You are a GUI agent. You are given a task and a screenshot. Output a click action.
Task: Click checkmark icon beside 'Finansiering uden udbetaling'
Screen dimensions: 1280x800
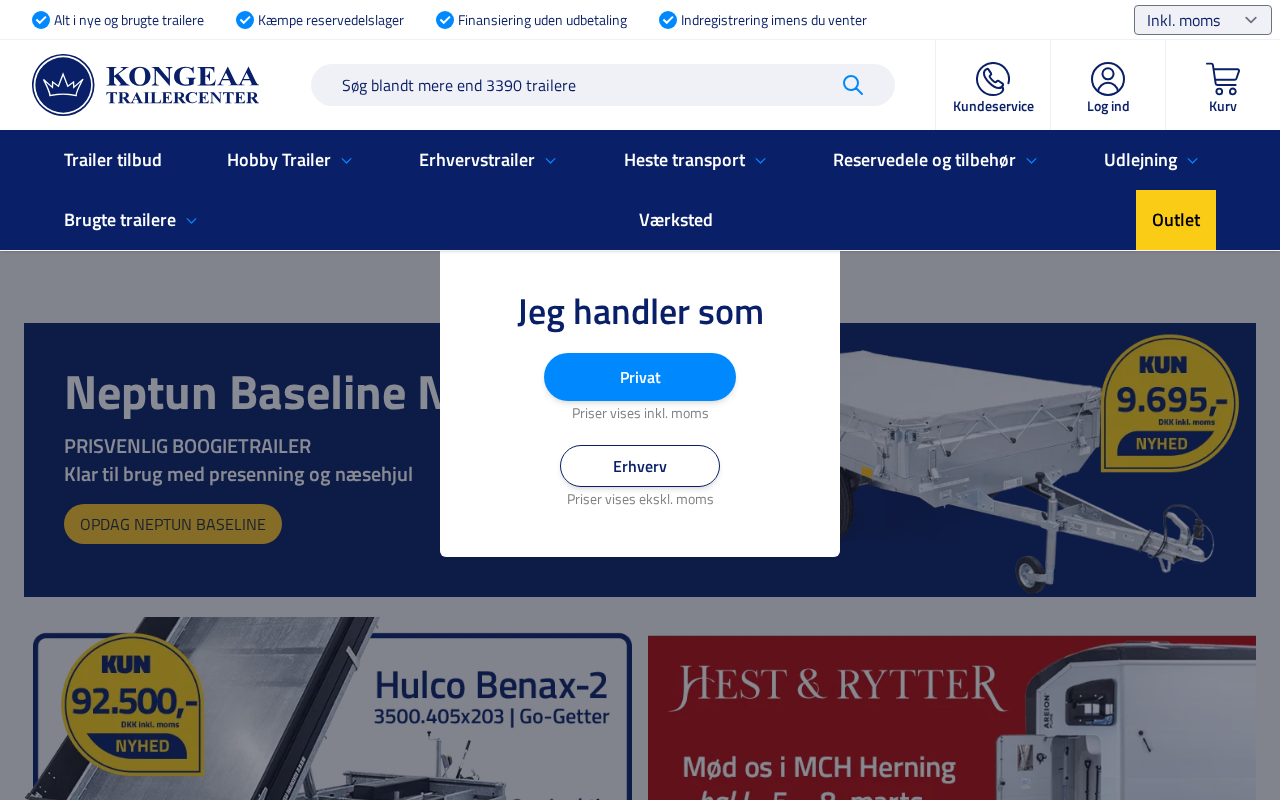pyautogui.click(x=445, y=20)
